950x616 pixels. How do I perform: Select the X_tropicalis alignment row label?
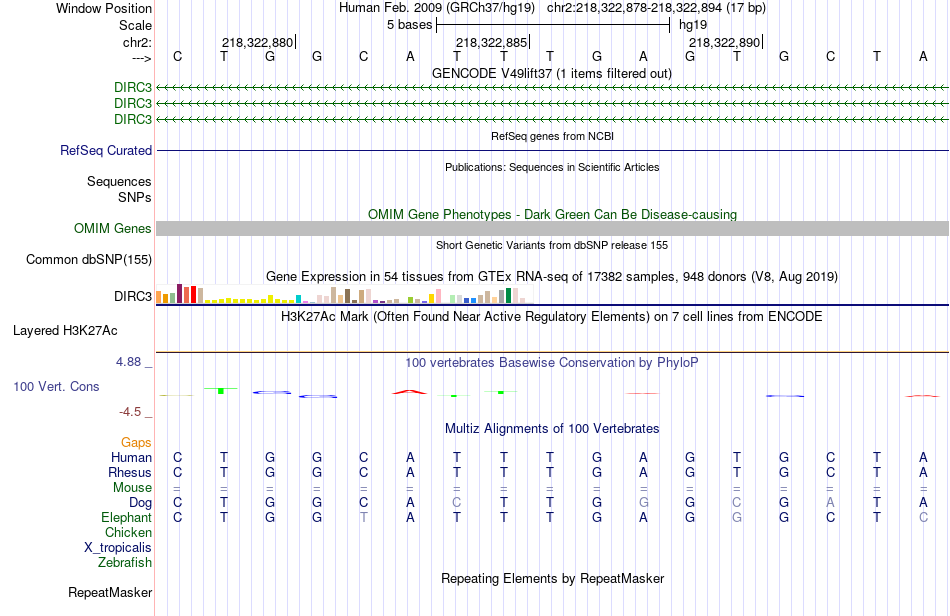click(x=118, y=548)
